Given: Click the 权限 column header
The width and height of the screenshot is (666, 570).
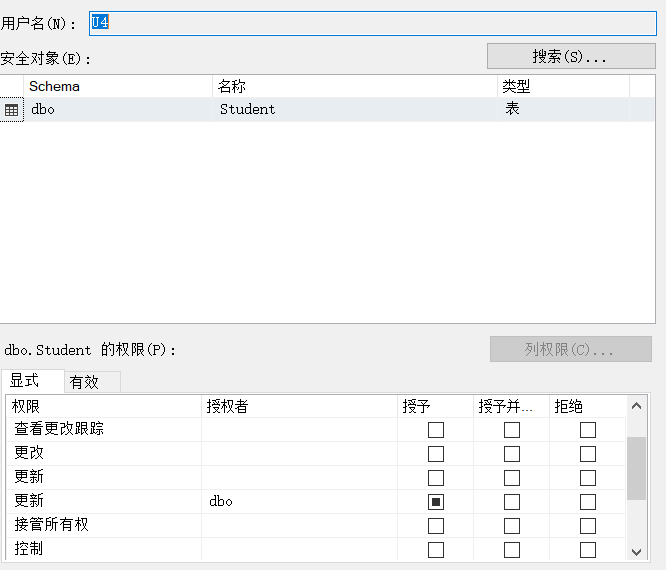Looking at the screenshot, I should point(103,406).
